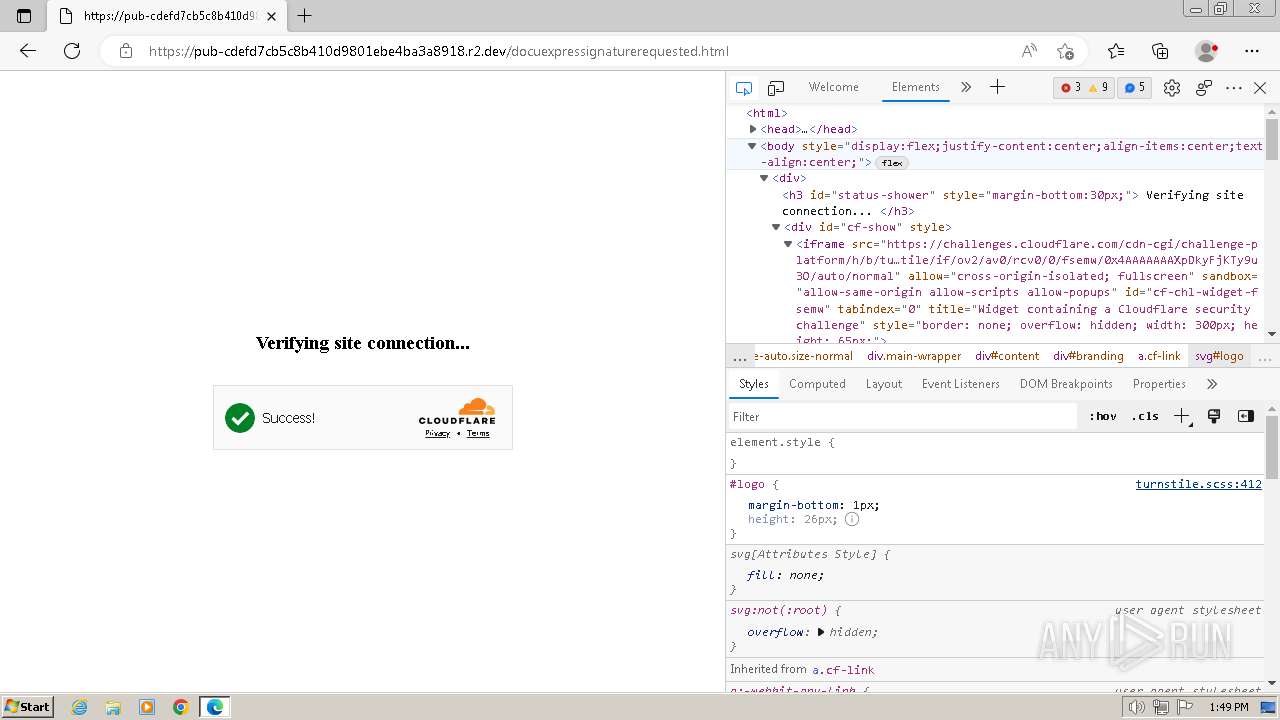
Task: Focus the styles Filter input field
Action: (x=902, y=417)
